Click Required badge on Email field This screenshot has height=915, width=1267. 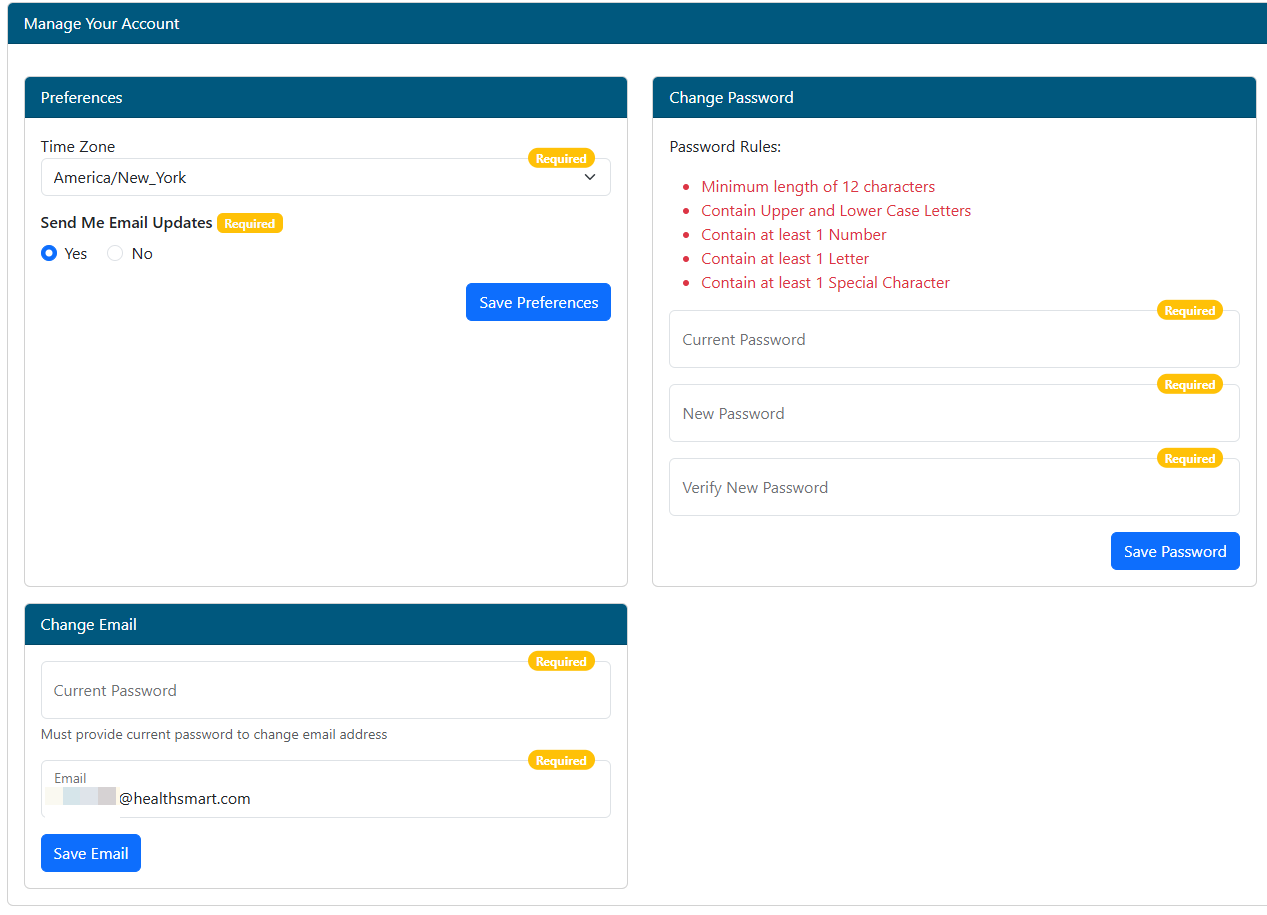click(561, 761)
